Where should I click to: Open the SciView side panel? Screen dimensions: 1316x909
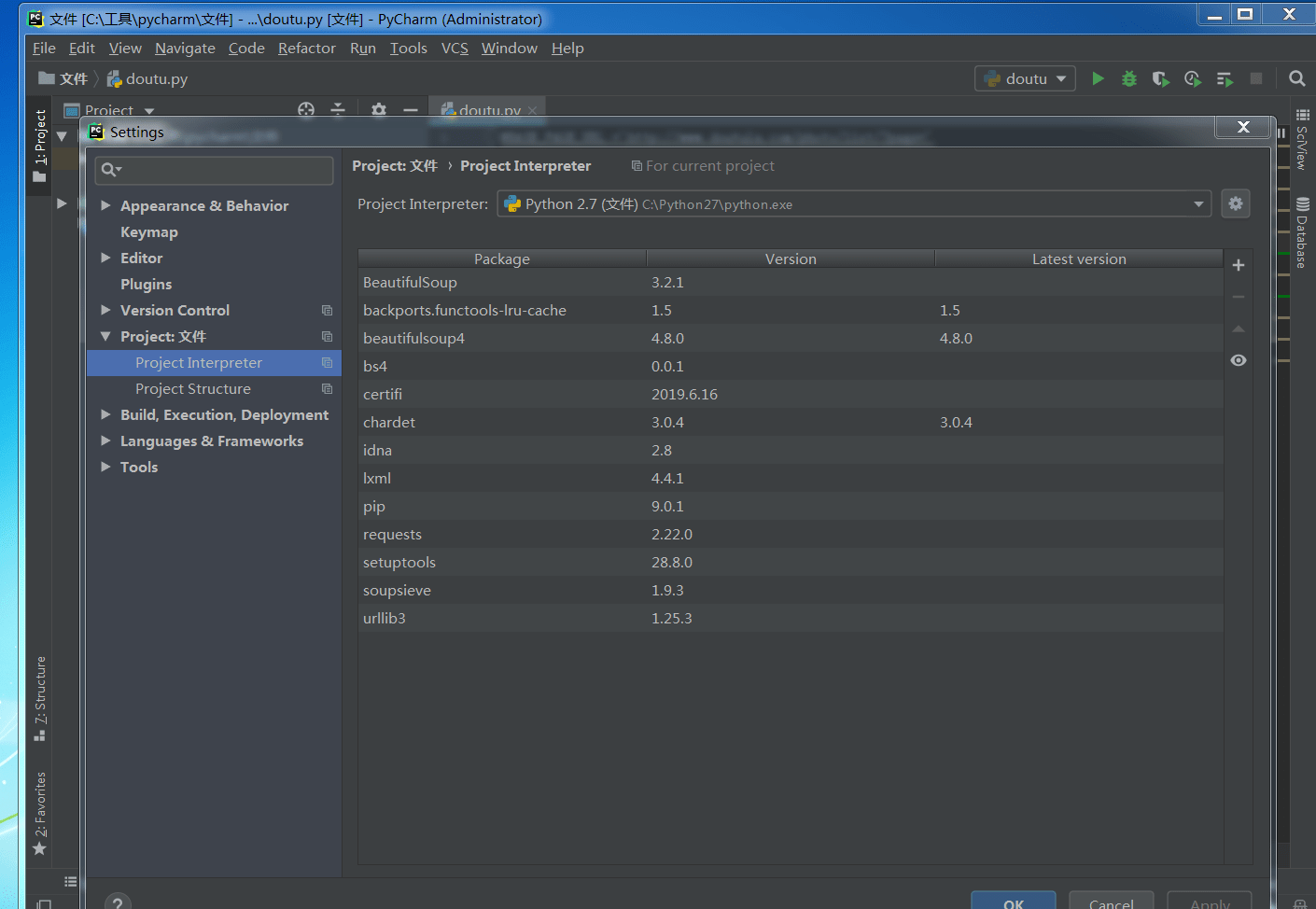click(x=1302, y=140)
